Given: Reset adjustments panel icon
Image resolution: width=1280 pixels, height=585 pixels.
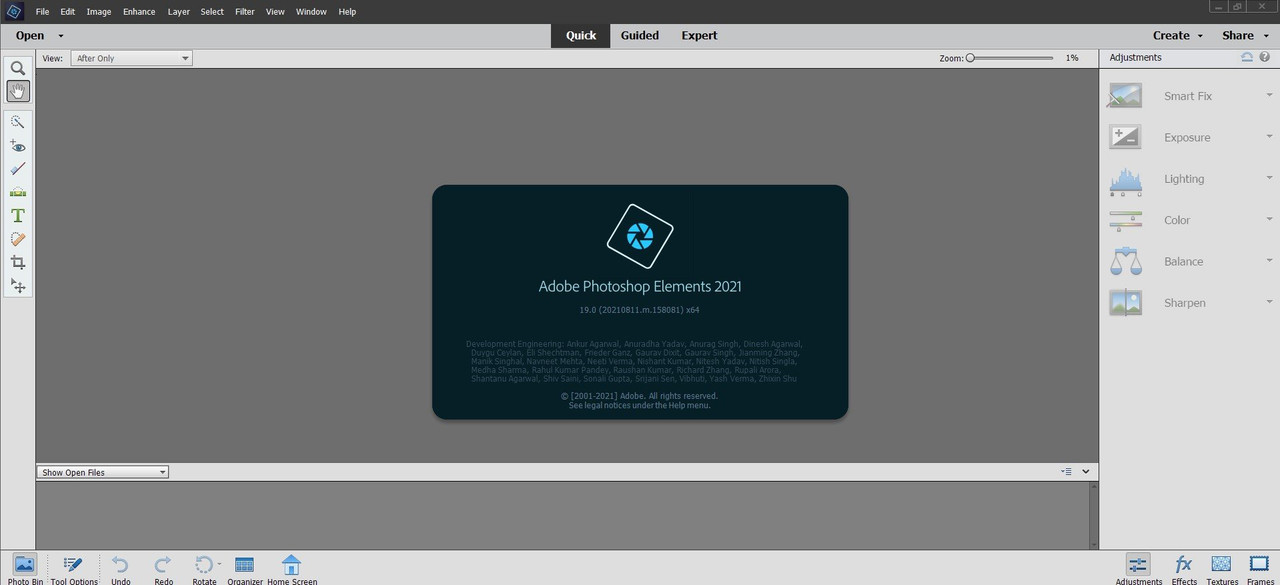Looking at the screenshot, I should pyautogui.click(x=1247, y=58).
